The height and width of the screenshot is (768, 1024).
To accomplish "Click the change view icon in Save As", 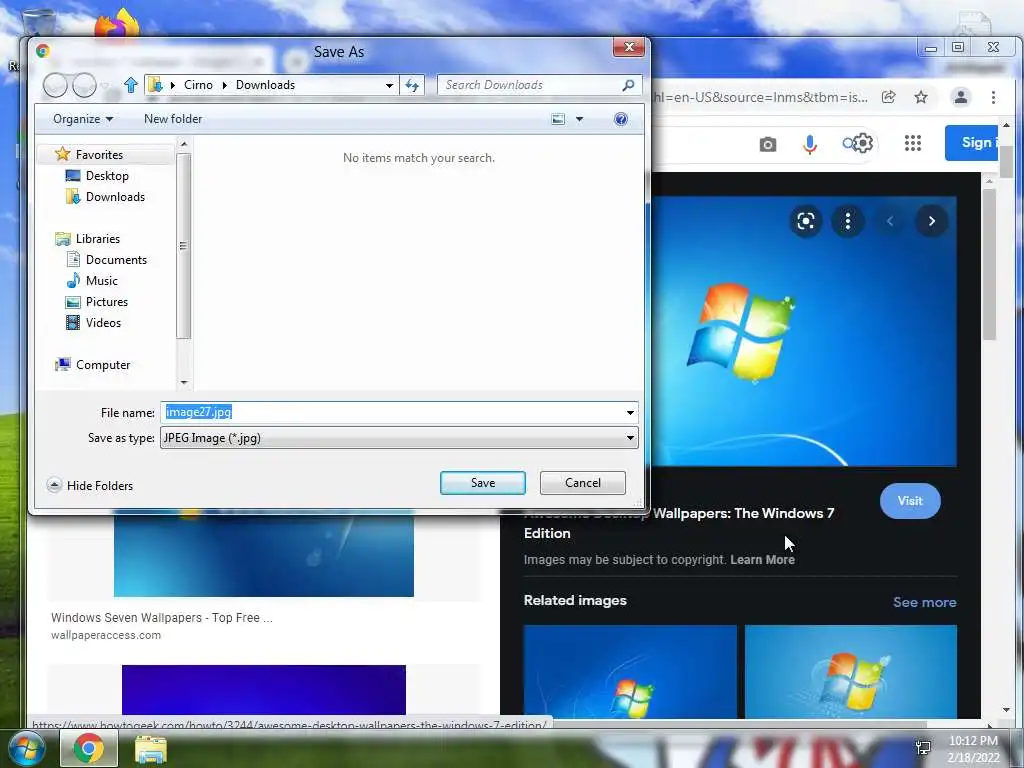I will click(558, 119).
